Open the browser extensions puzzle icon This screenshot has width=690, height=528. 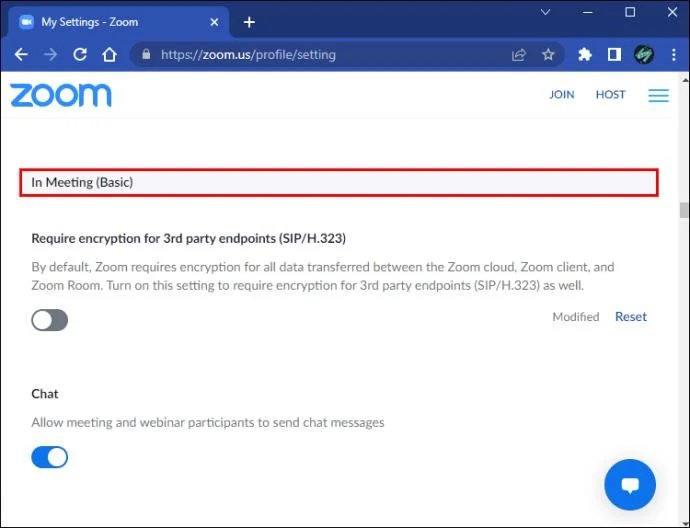pos(584,55)
